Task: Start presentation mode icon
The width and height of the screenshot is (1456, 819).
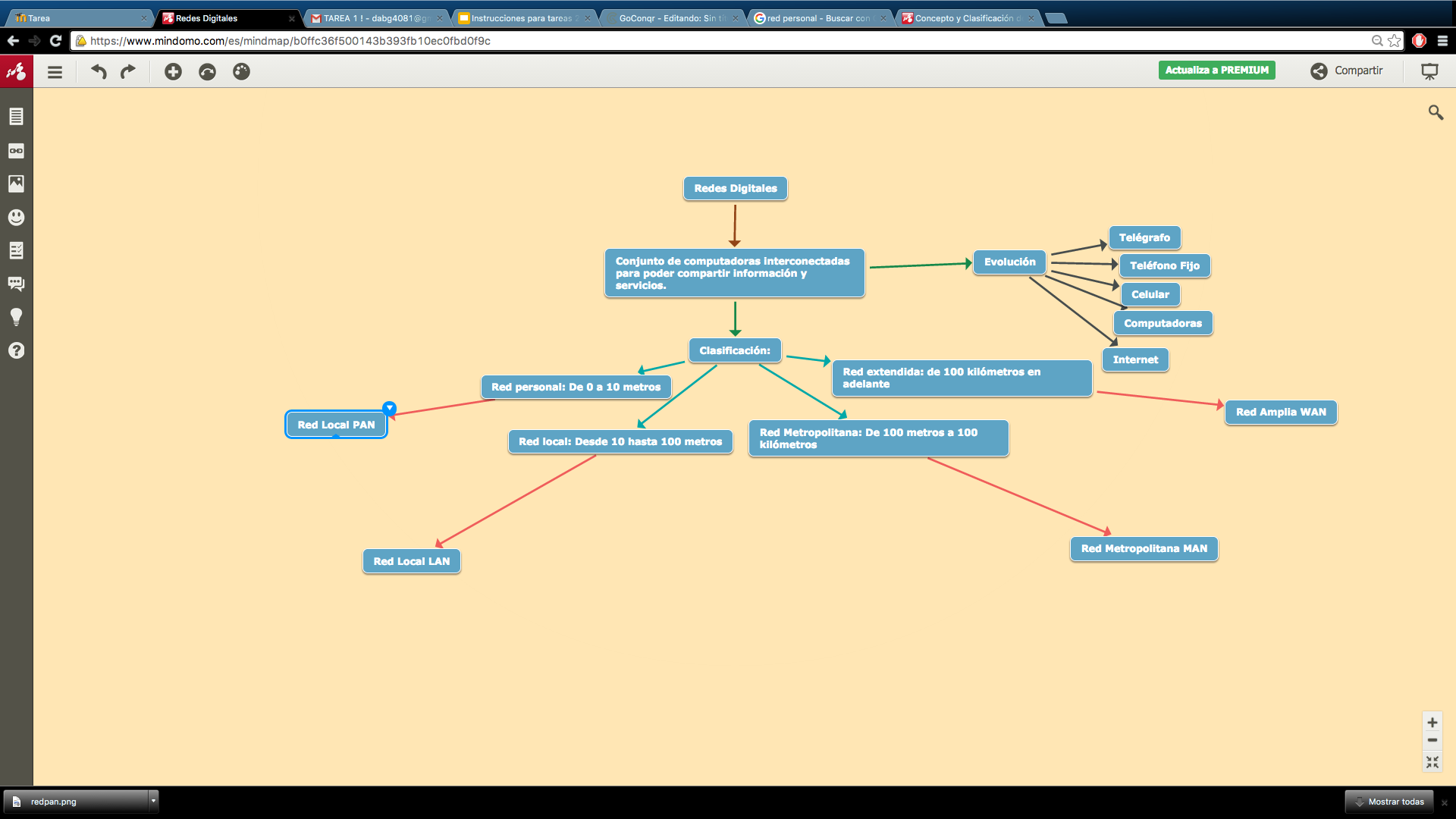Action: click(1429, 71)
